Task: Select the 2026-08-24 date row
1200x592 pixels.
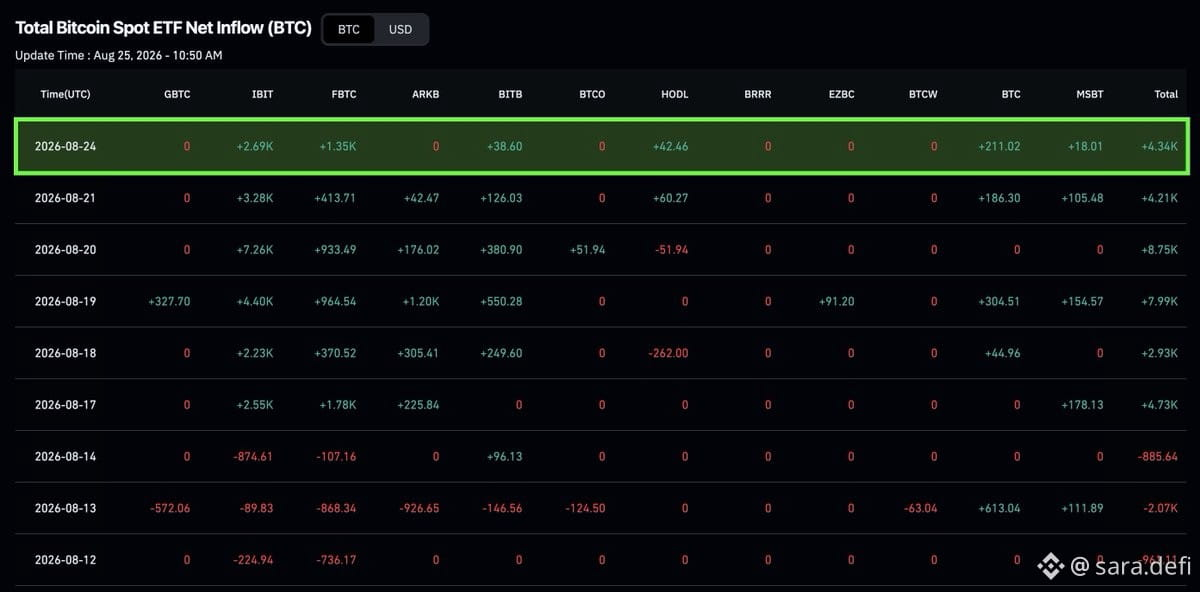Action: pos(600,146)
